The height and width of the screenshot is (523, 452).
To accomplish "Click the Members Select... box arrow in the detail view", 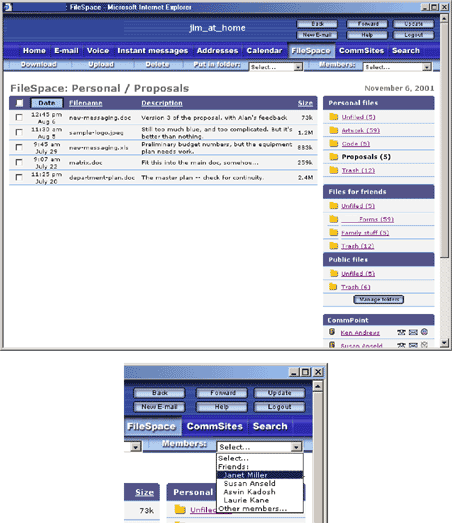I will [x=296, y=447].
